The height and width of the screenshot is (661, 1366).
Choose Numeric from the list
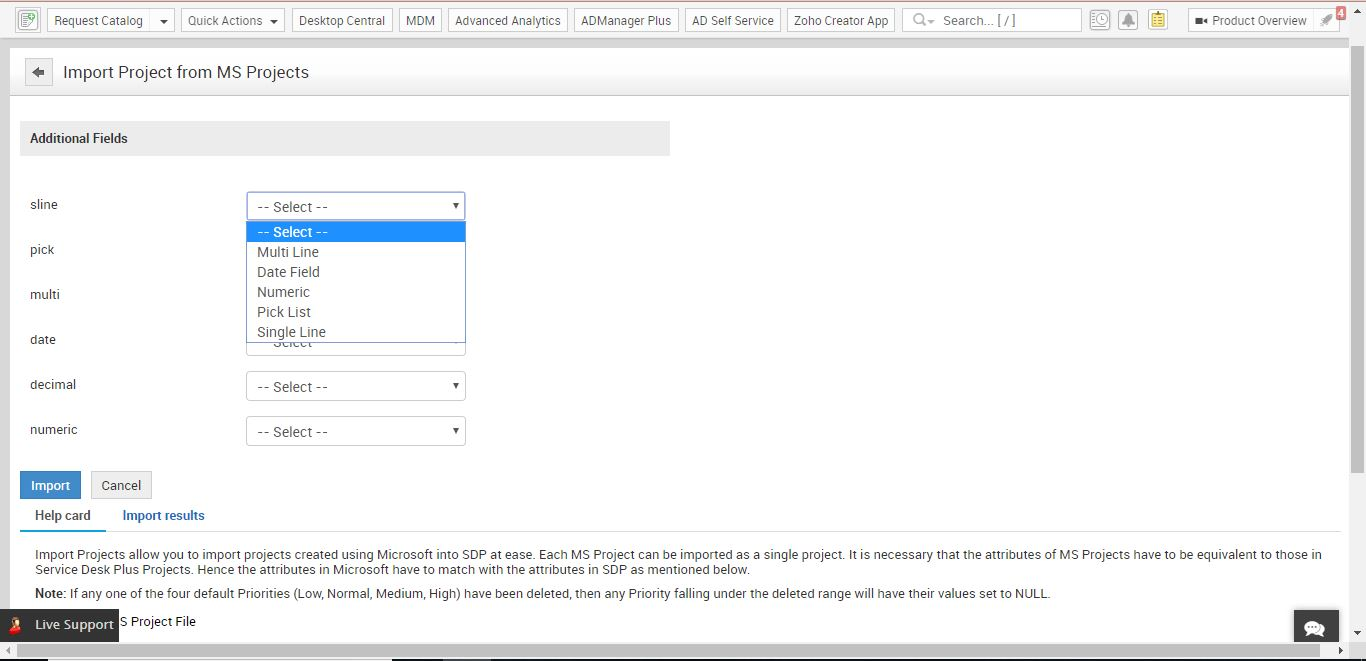[356, 292]
